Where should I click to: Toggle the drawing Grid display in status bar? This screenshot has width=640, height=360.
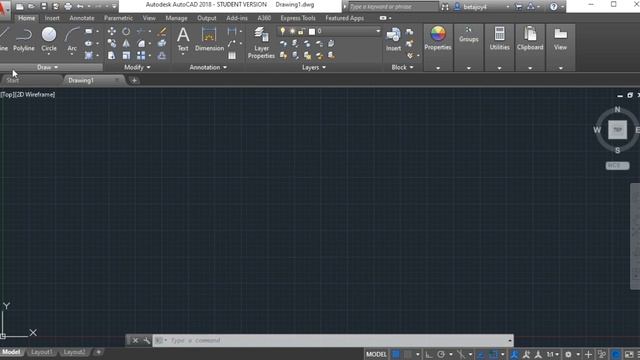tap(396, 354)
